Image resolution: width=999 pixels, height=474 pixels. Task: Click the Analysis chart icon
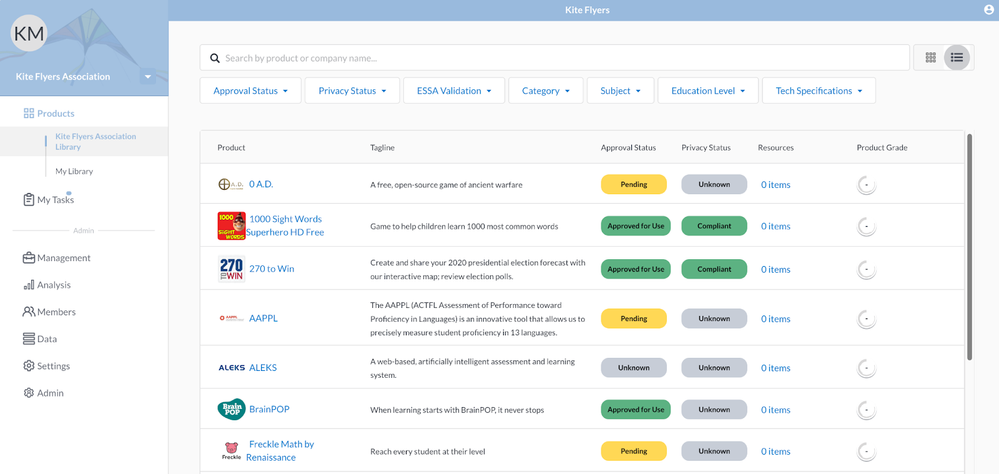[29, 285]
